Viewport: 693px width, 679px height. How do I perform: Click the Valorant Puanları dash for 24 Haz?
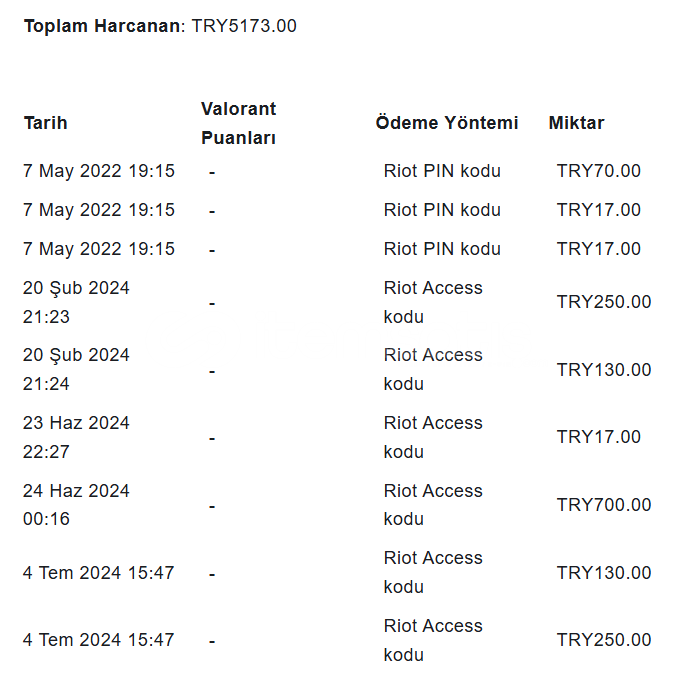click(x=212, y=507)
